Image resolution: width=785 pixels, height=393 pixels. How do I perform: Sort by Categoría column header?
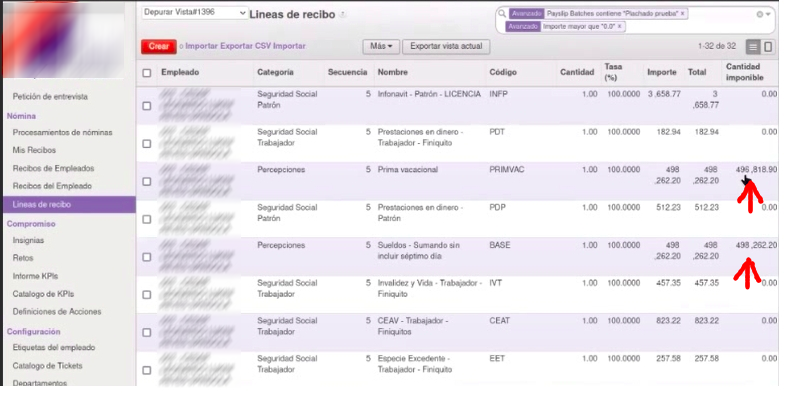tap(275, 72)
